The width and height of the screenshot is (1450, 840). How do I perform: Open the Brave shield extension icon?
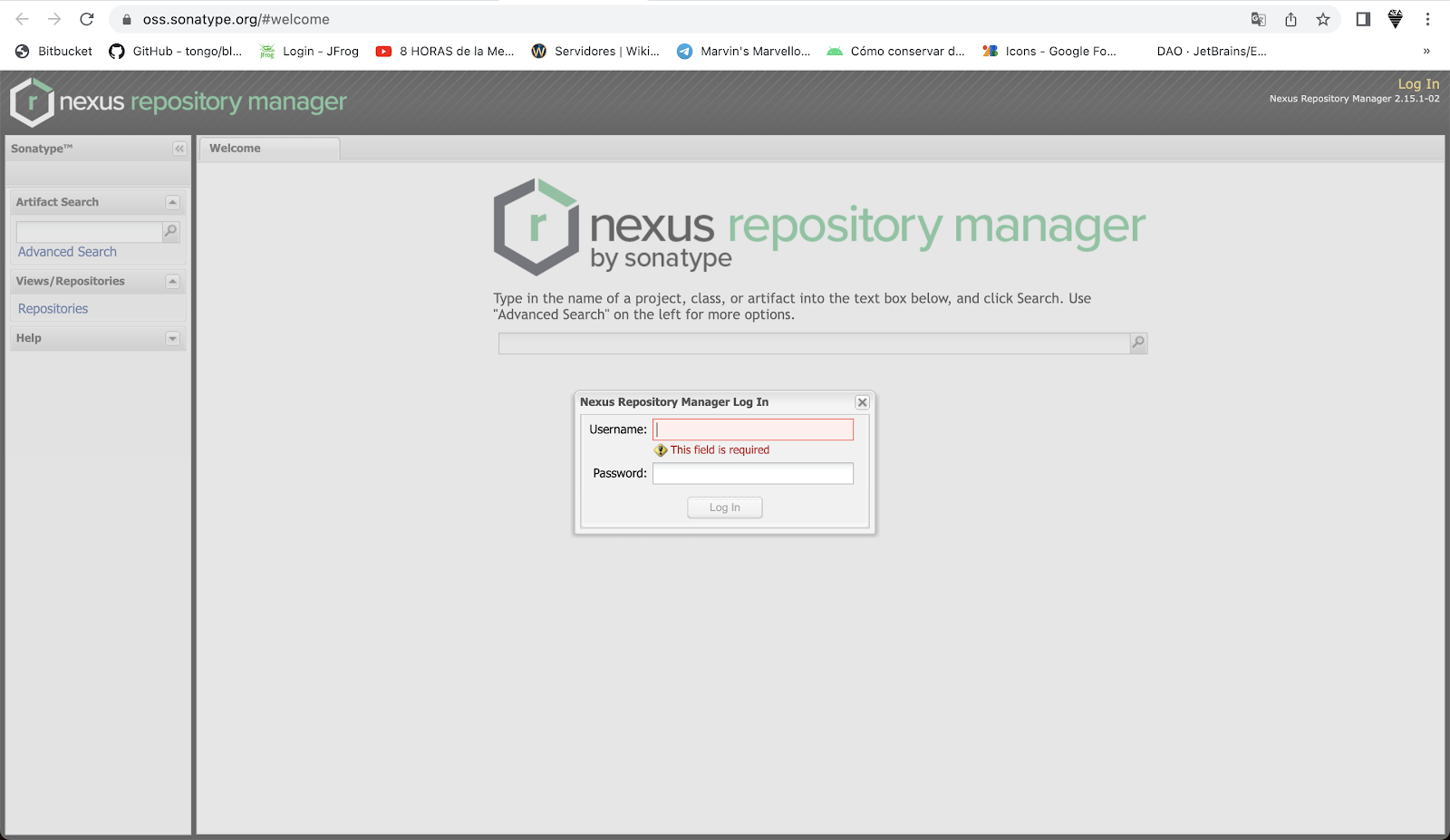(1396, 19)
